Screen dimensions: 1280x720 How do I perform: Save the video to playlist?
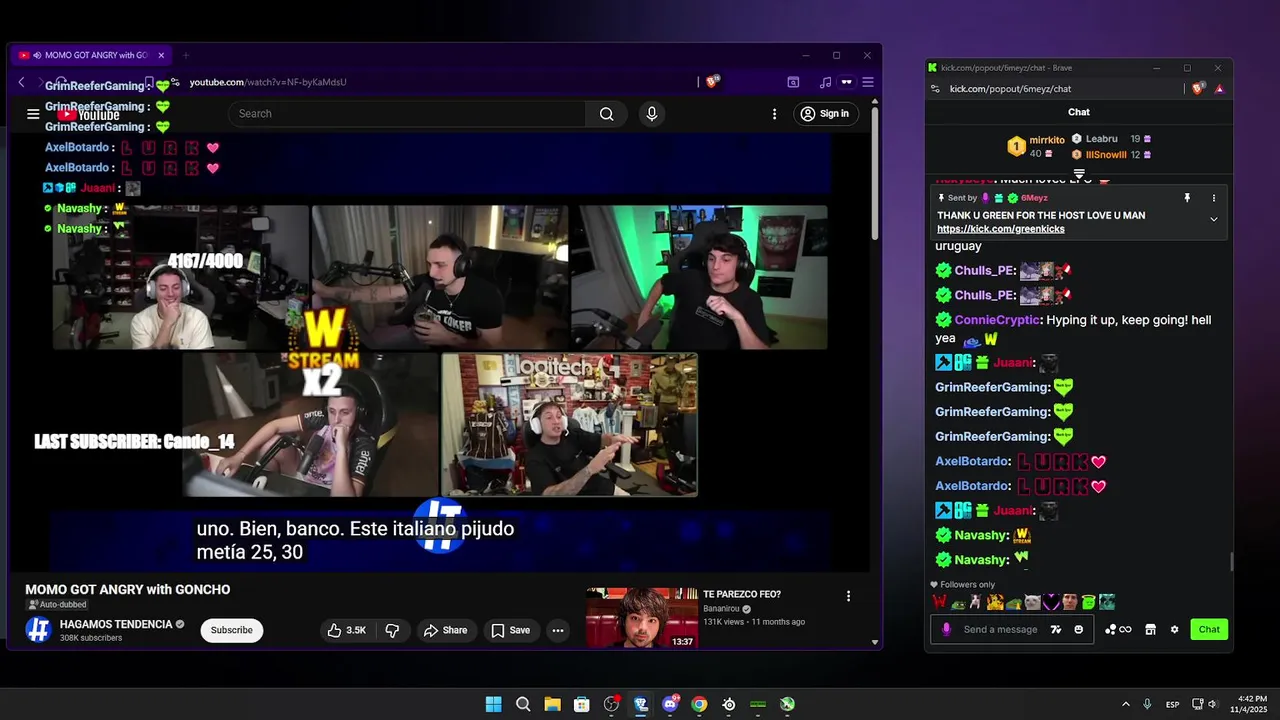(510, 630)
